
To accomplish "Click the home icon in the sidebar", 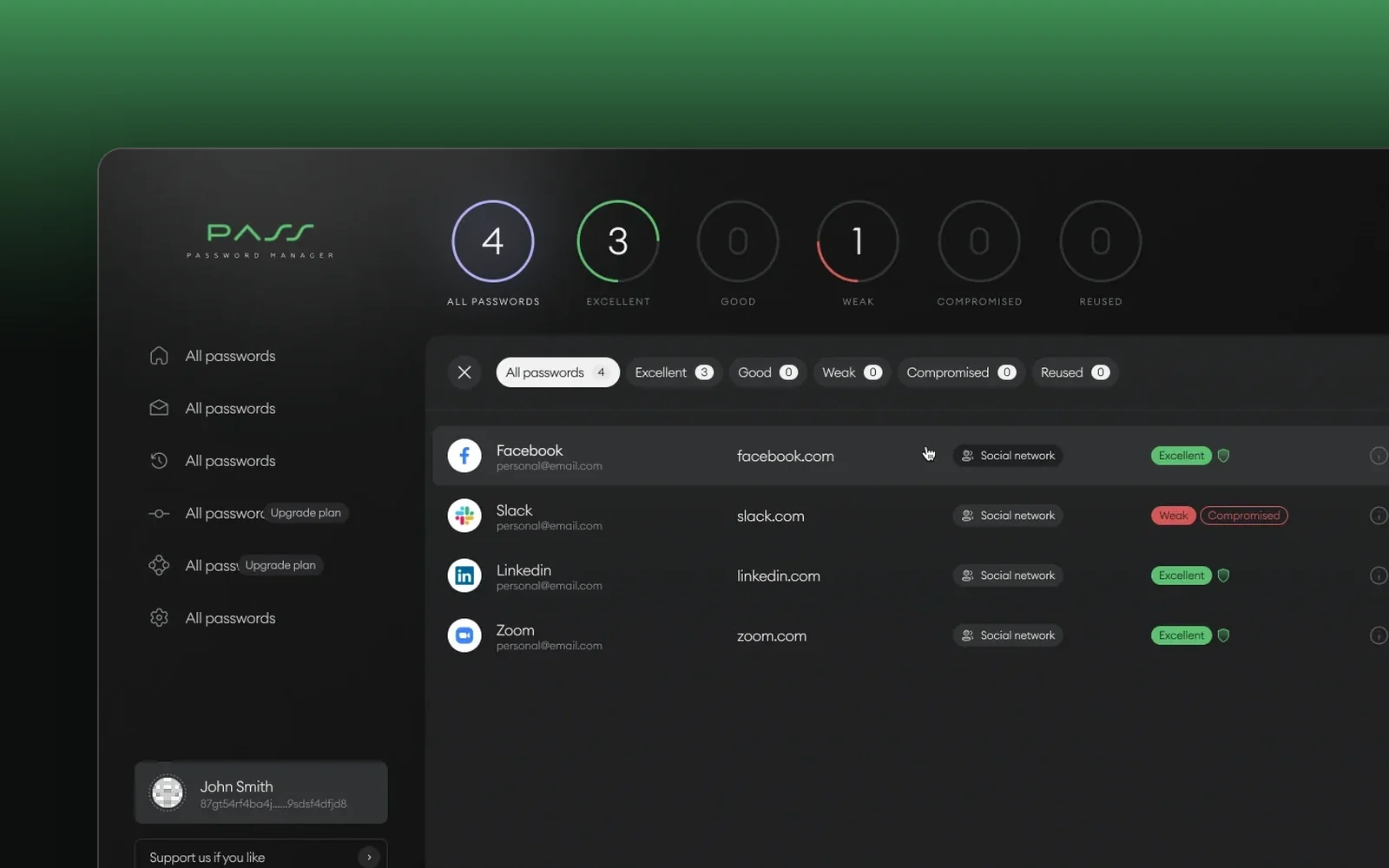I will (159, 356).
